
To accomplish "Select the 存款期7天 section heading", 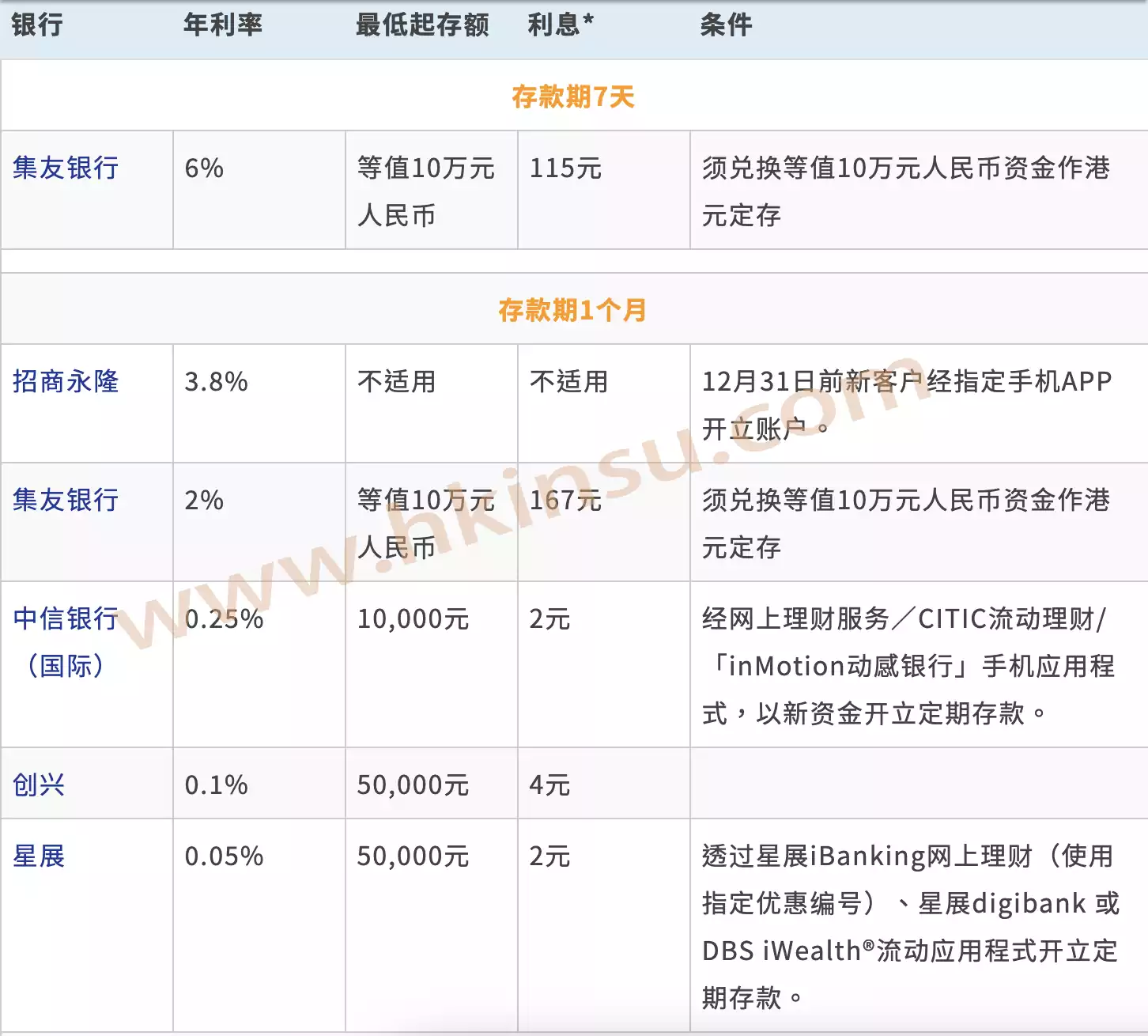I will click(573, 96).
